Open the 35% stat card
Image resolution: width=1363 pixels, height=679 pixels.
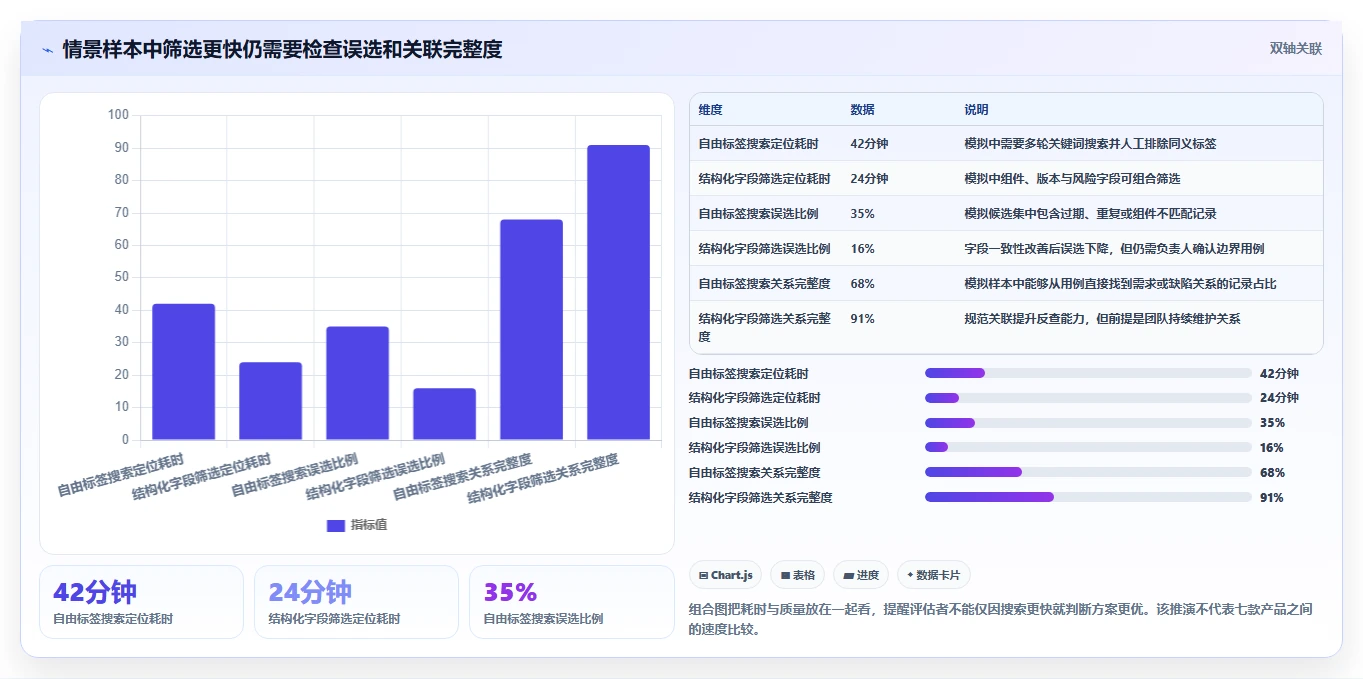(x=571, y=602)
